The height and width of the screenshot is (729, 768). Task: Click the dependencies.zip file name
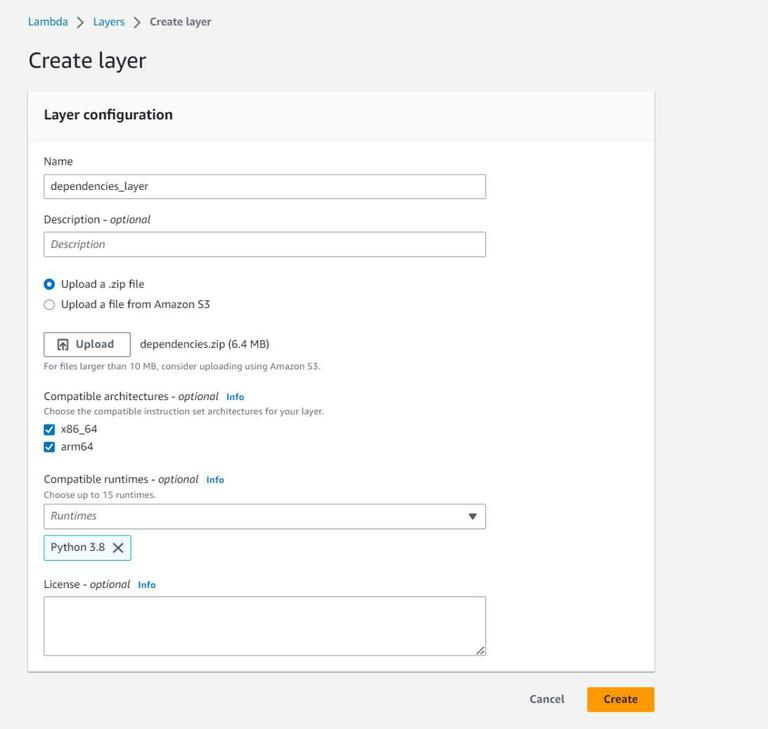pos(204,344)
